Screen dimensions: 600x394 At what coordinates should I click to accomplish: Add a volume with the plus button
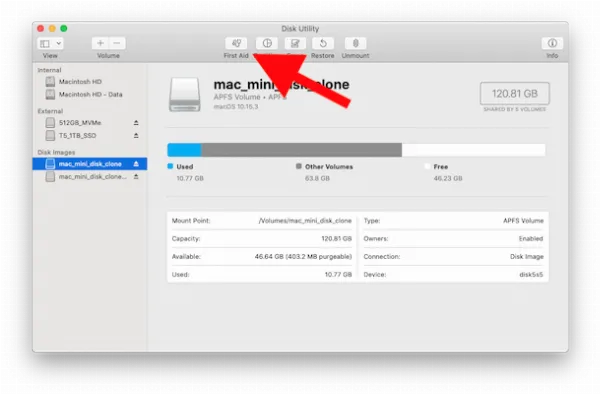coord(100,43)
